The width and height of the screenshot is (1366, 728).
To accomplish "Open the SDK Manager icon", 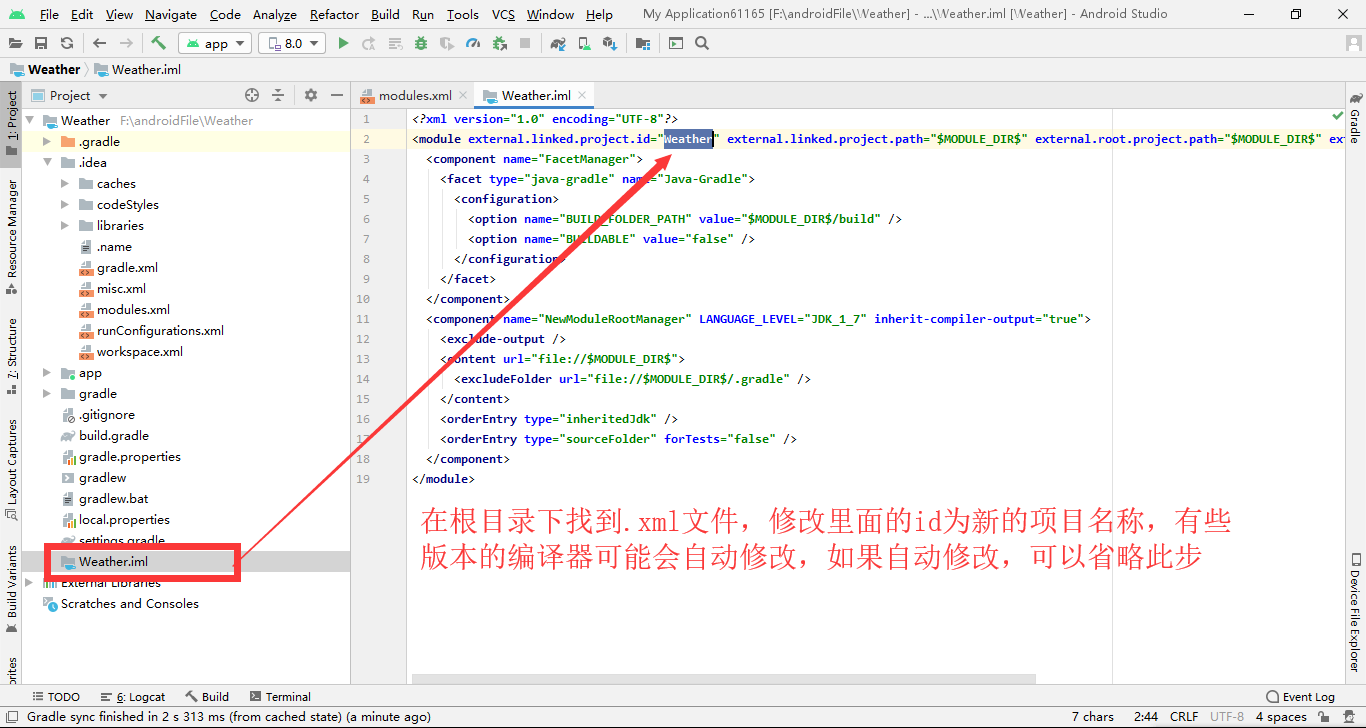I will click(610, 43).
